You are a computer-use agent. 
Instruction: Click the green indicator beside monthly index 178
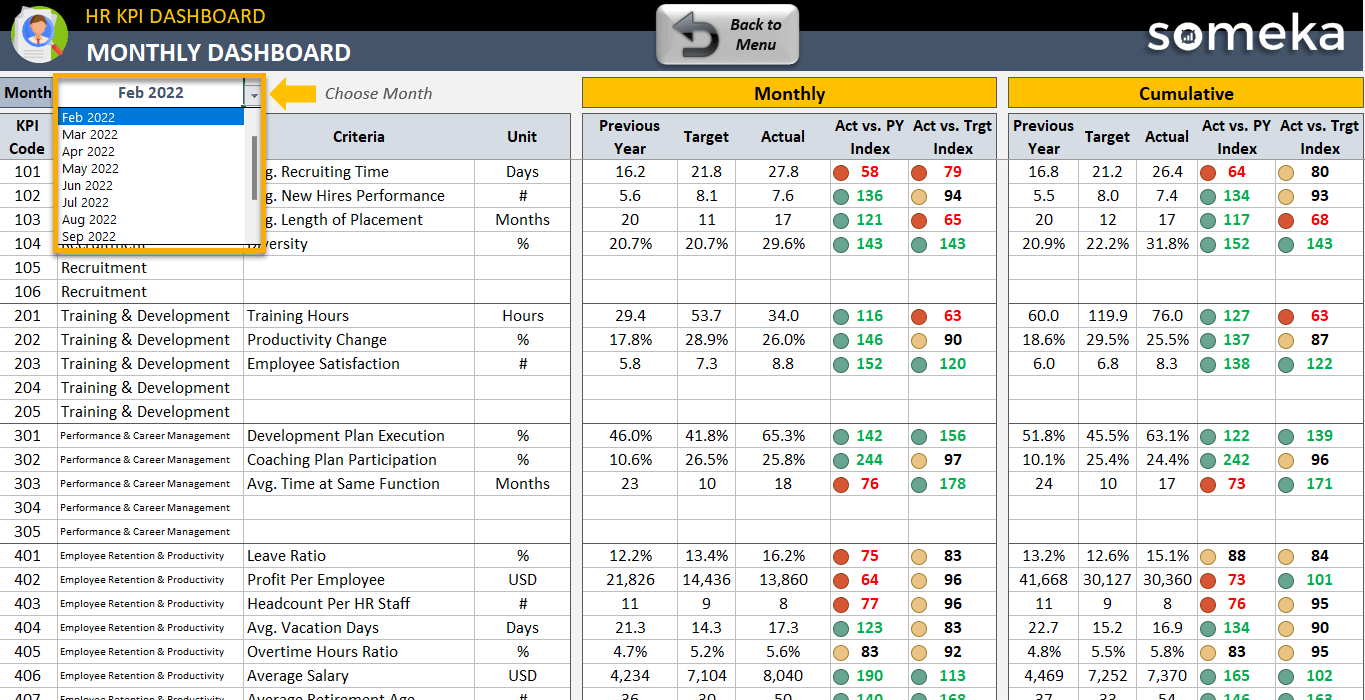tap(919, 484)
